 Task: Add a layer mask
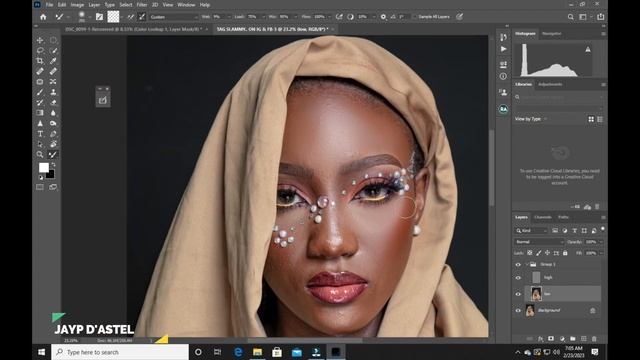[551, 339]
